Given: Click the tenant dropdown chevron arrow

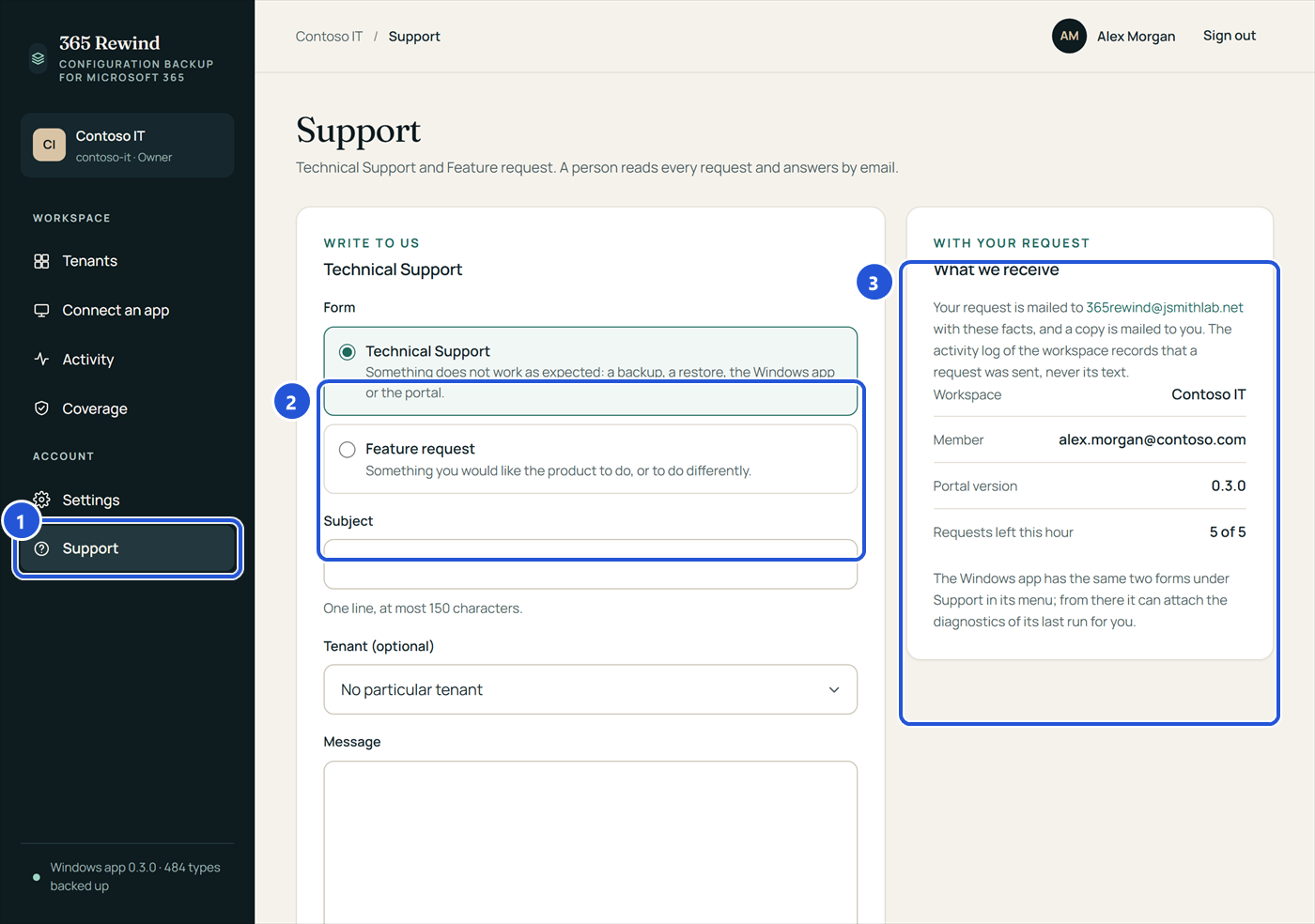Looking at the screenshot, I should pyautogui.click(x=834, y=690).
